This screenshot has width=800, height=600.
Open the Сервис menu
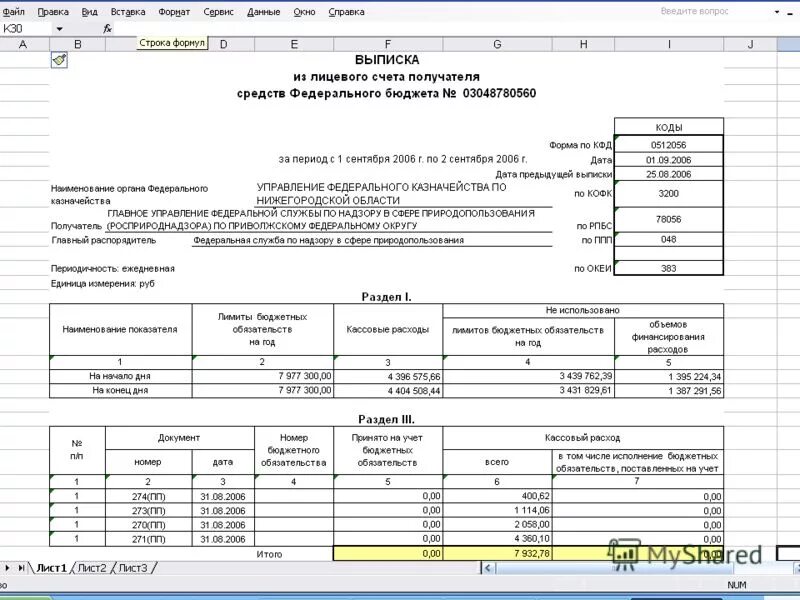[x=218, y=11]
